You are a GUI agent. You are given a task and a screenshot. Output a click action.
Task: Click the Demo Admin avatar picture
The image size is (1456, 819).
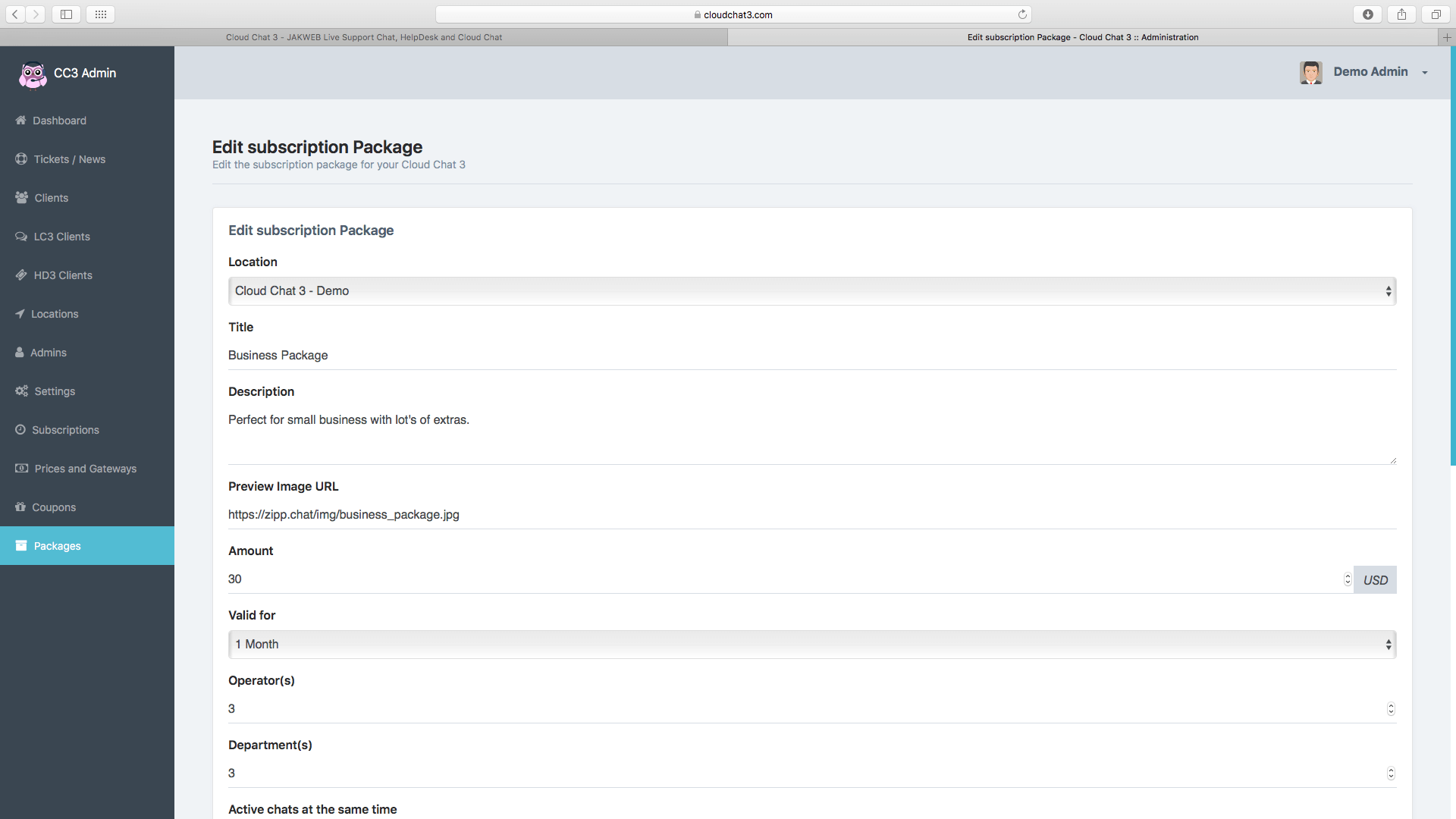coord(1311,72)
